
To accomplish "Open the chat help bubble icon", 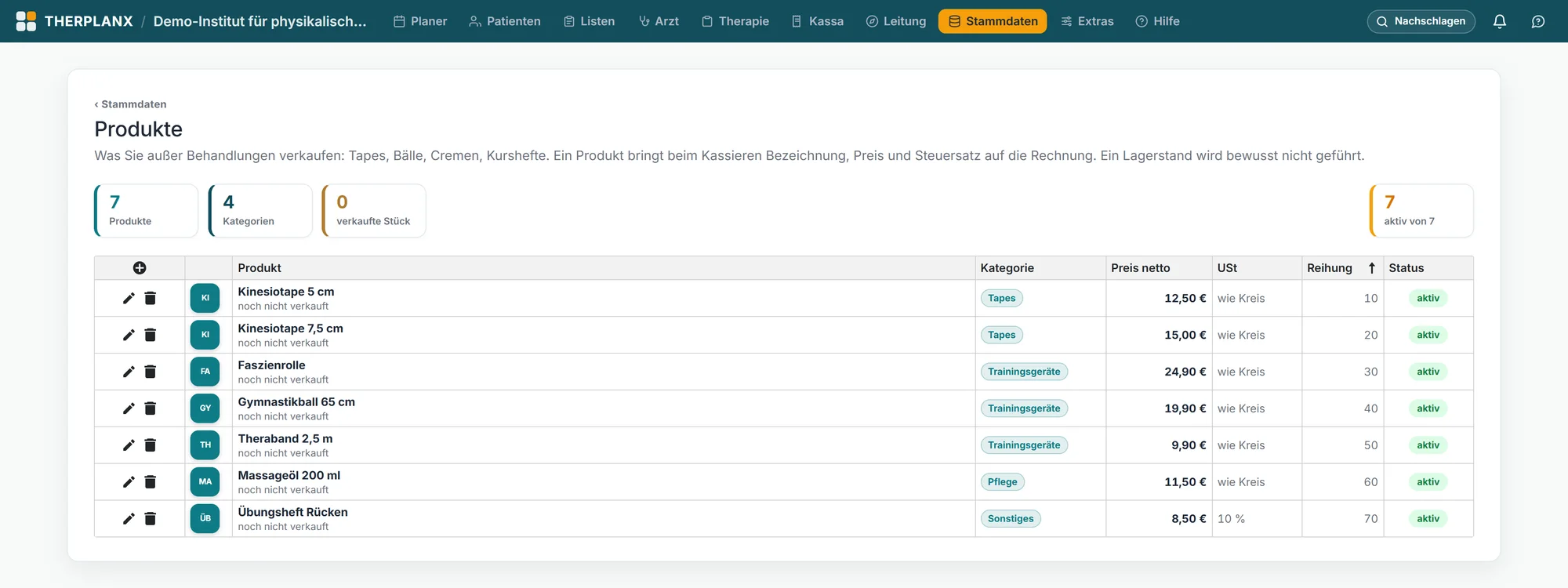I will coord(1538,21).
